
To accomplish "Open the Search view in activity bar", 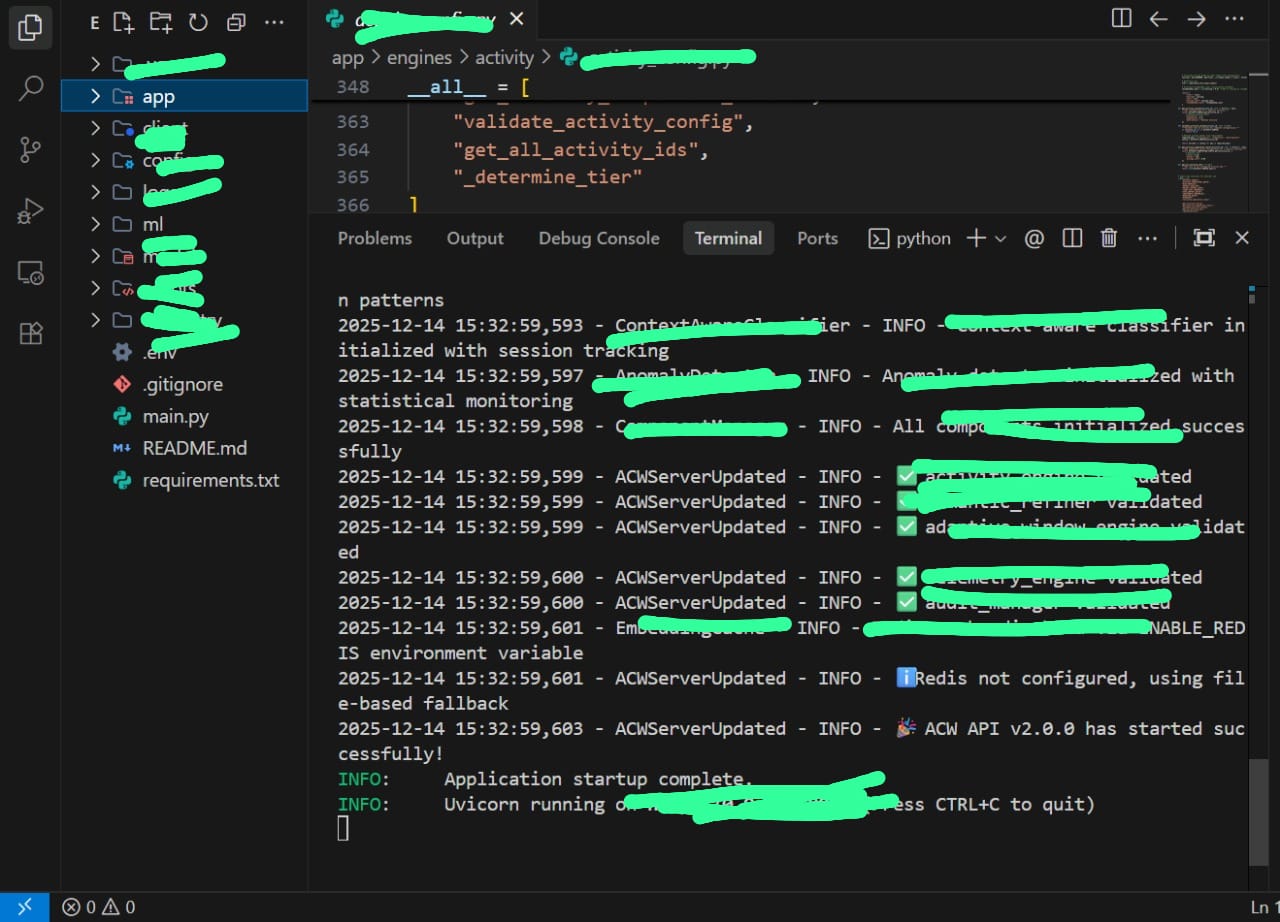I will (x=31, y=89).
